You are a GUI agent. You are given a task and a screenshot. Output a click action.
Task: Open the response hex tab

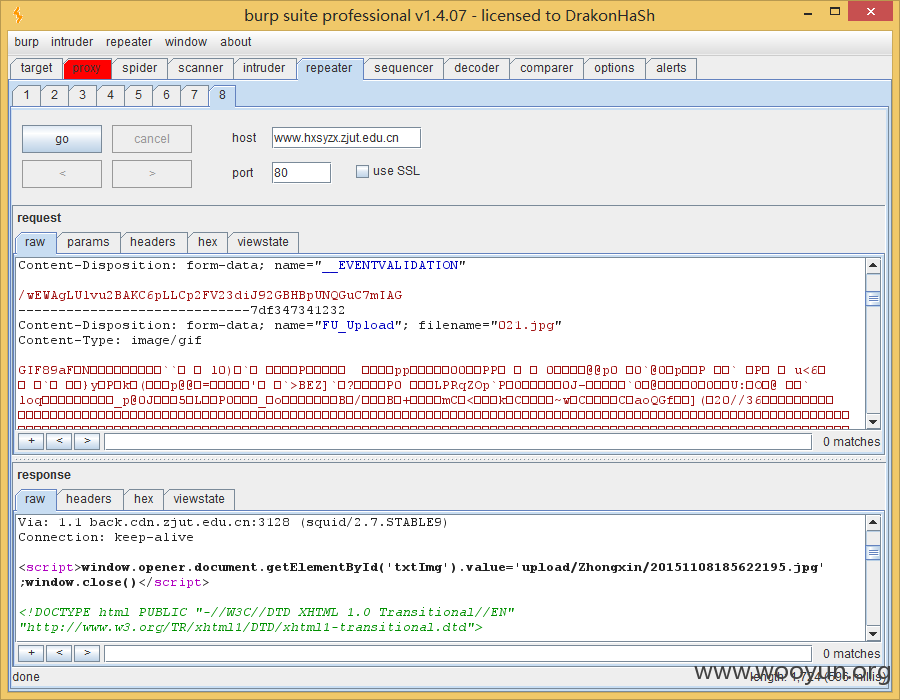(143, 499)
